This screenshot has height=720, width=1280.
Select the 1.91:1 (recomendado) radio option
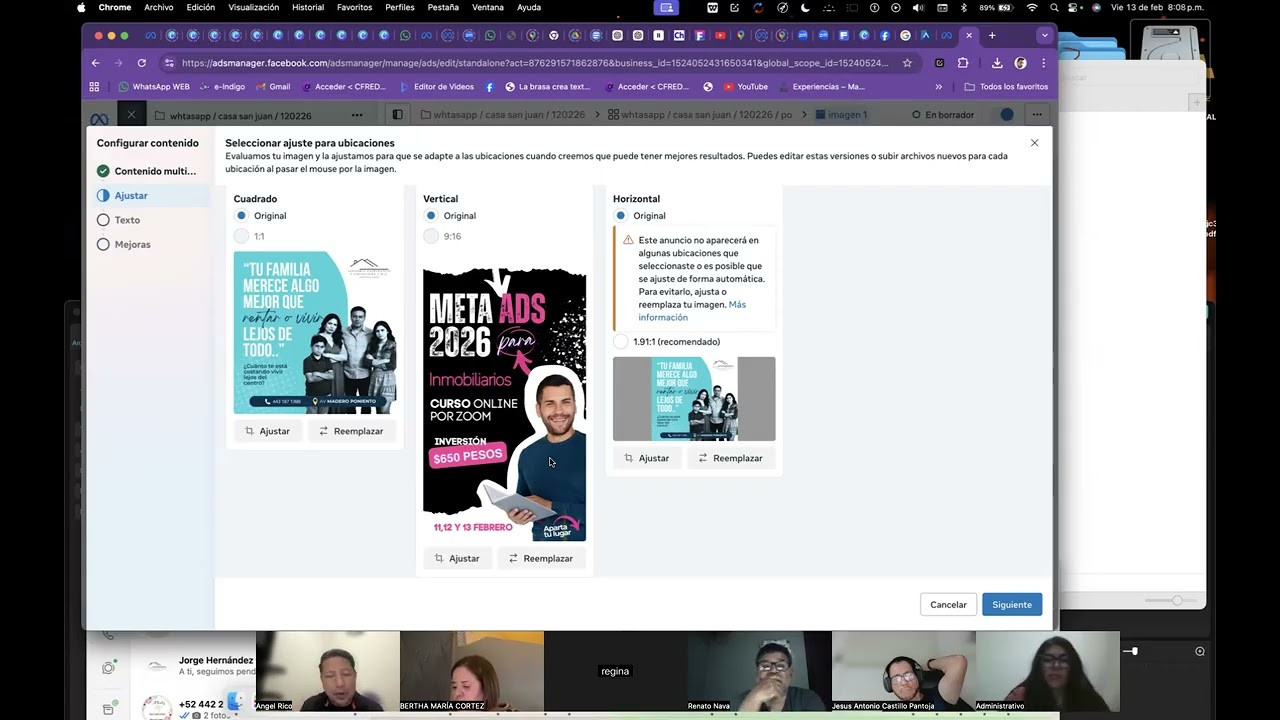point(621,342)
